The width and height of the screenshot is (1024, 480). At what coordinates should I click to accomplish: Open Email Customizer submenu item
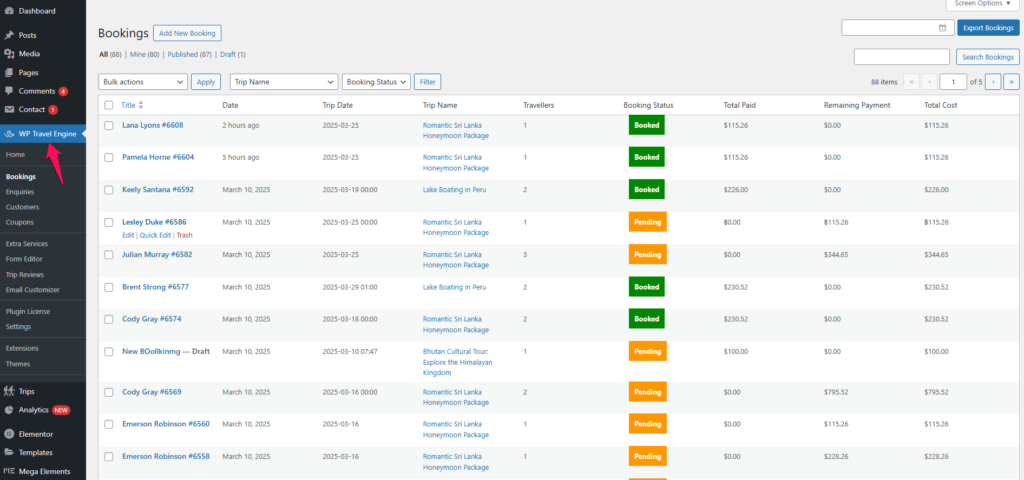tap(33, 289)
